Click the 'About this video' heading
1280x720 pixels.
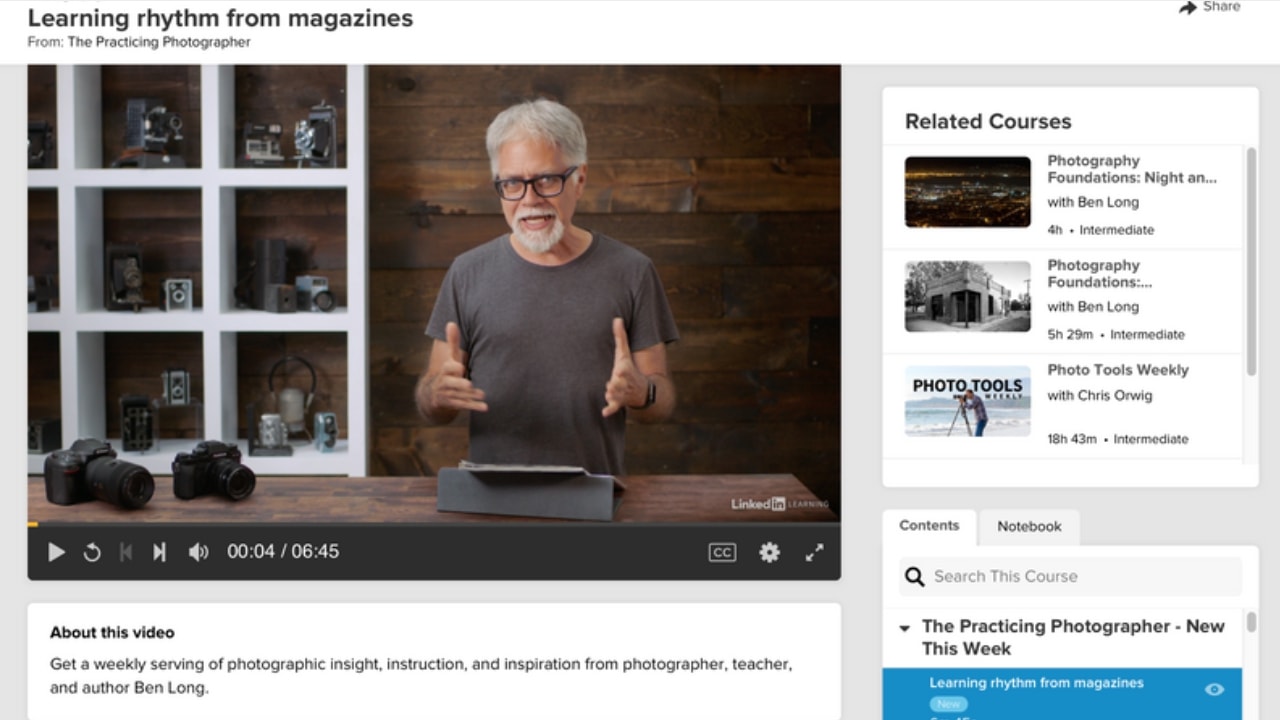click(112, 633)
